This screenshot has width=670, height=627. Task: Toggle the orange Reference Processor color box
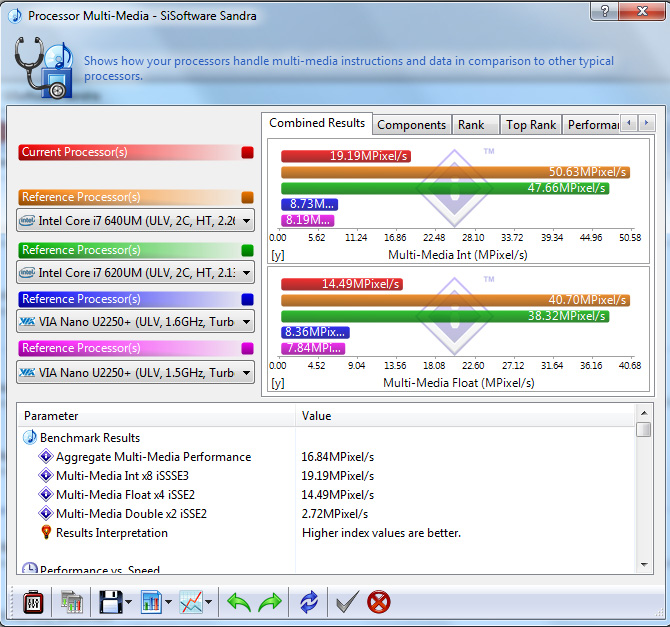247,197
